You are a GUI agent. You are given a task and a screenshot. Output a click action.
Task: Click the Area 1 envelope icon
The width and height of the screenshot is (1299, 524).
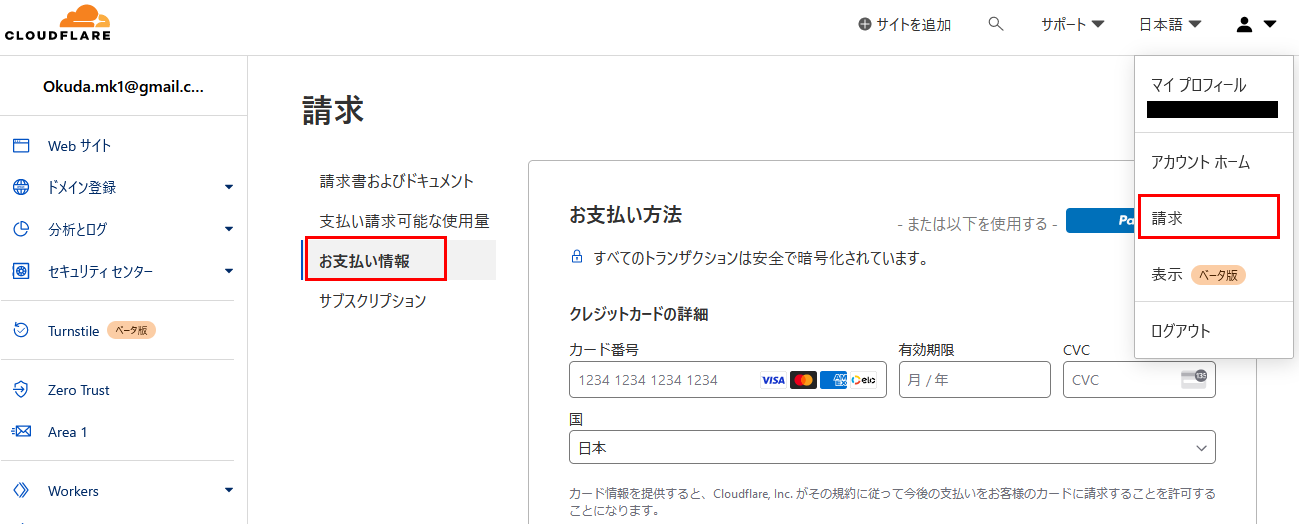(x=21, y=432)
